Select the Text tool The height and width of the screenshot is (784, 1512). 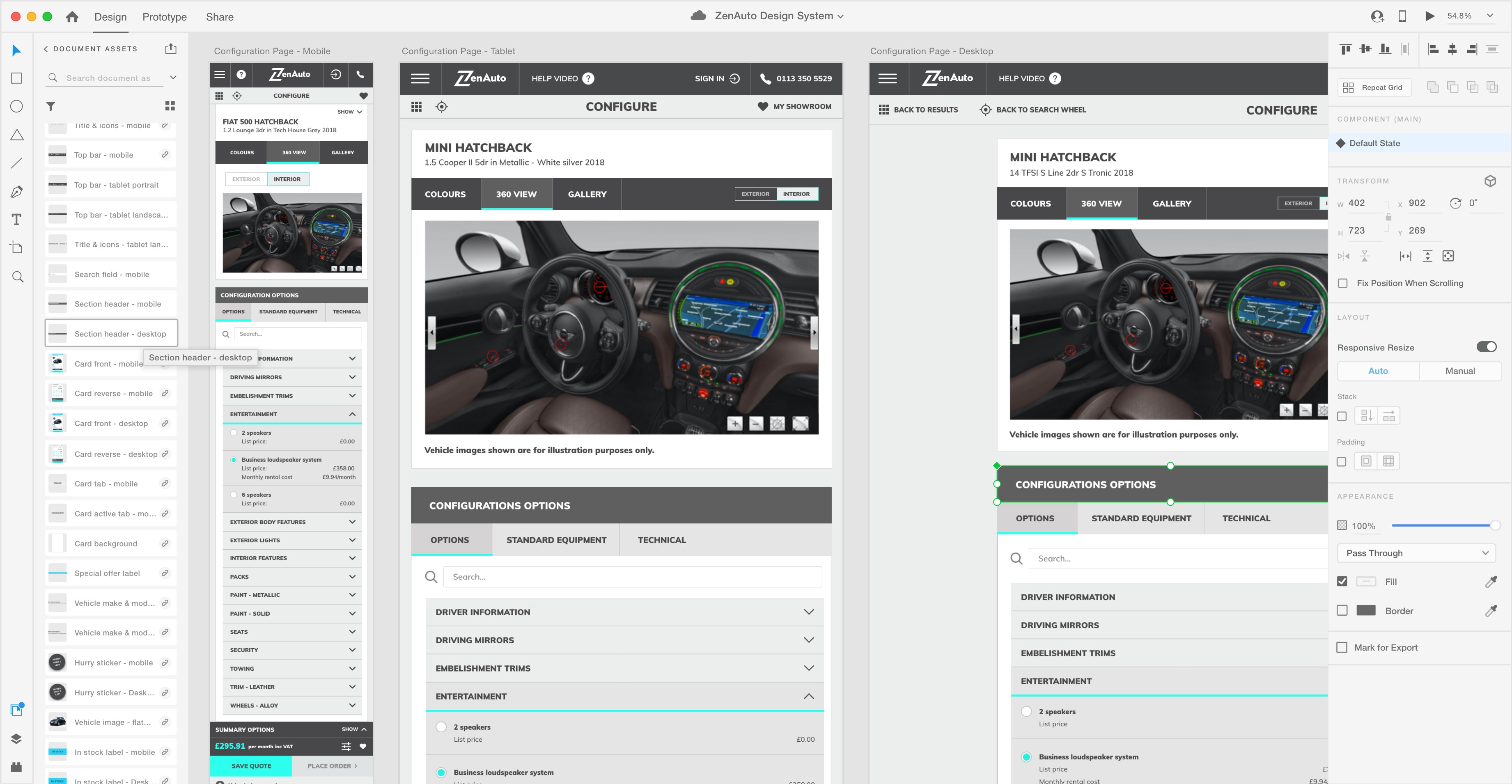tap(17, 220)
